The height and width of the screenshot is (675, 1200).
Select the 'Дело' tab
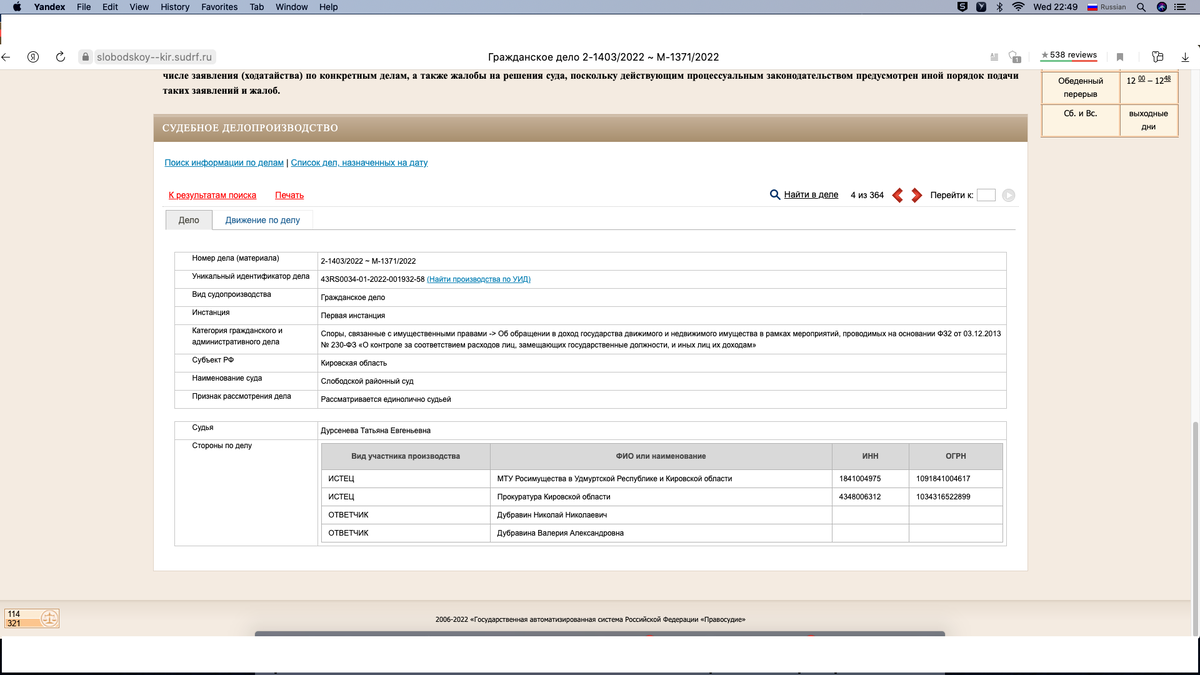[189, 220]
